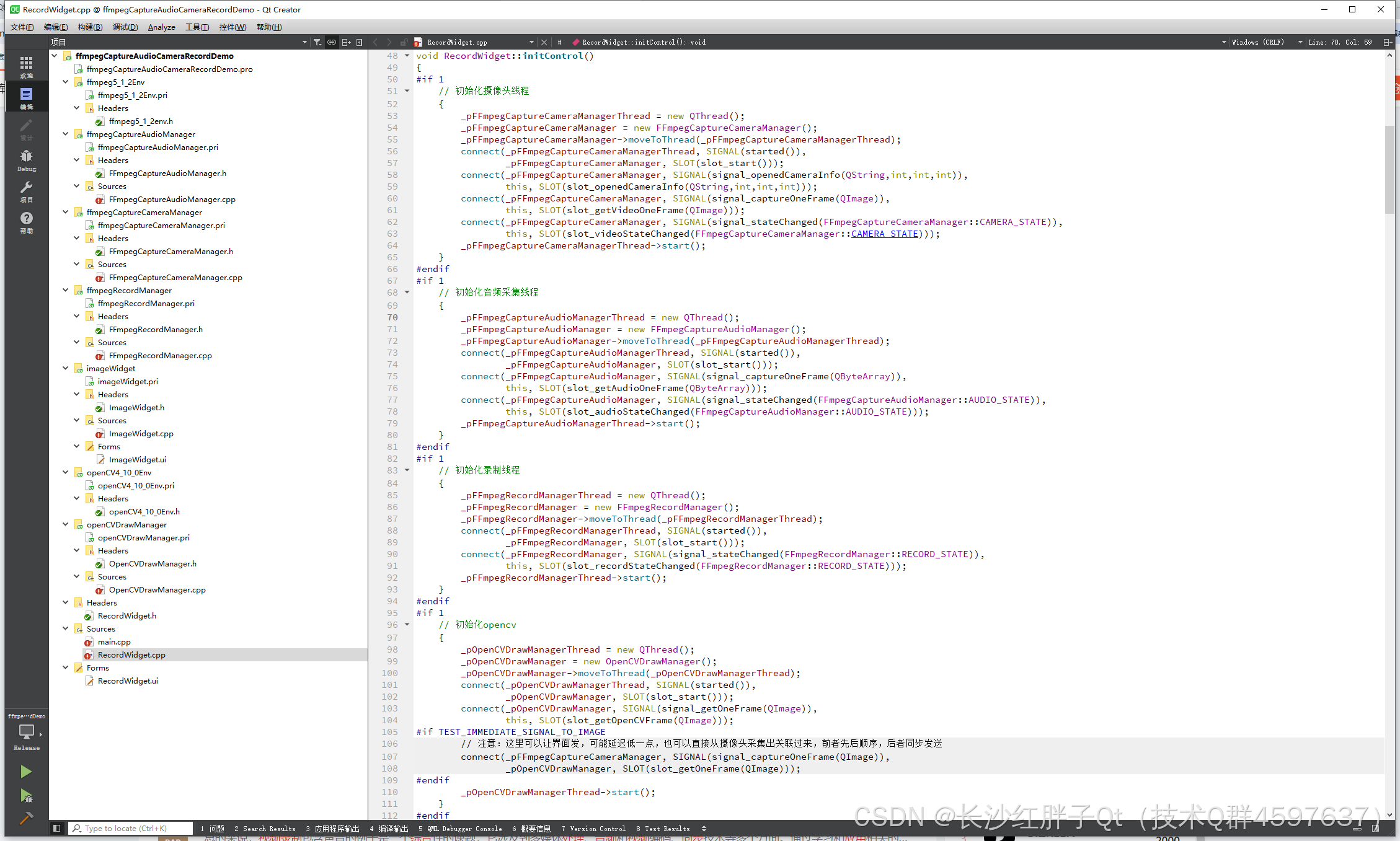
Task: Collapse the ffmpegCaptureAudioManager project node
Action: (66, 134)
